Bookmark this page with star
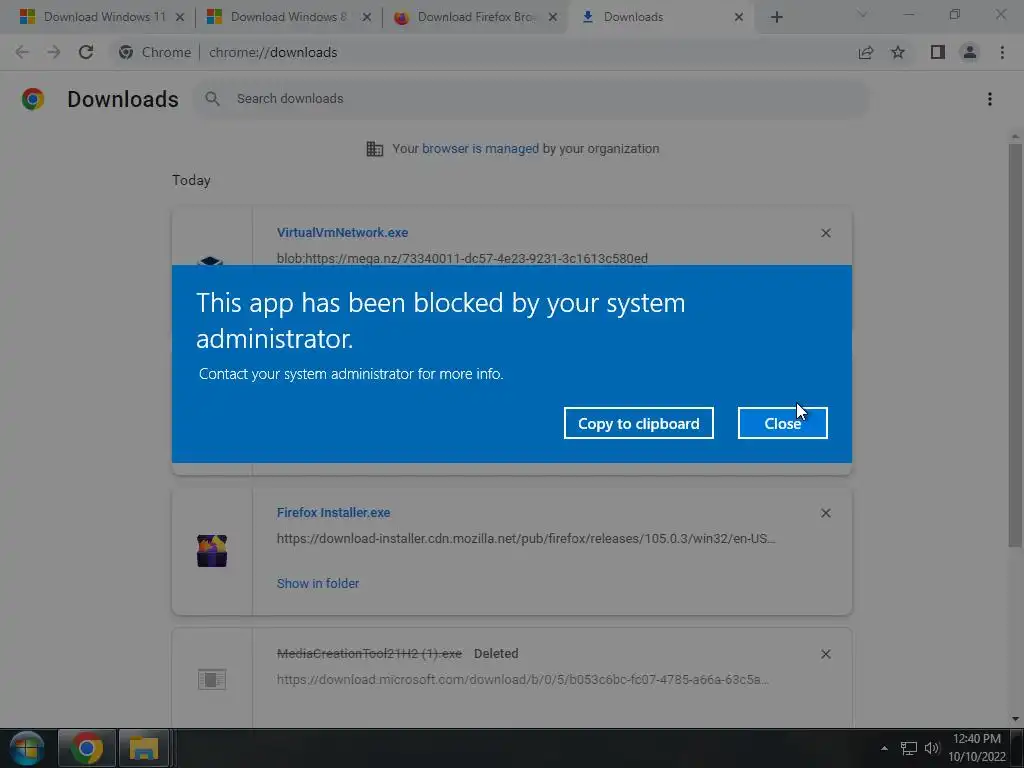Image resolution: width=1024 pixels, height=768 pixels. [898, 52]
